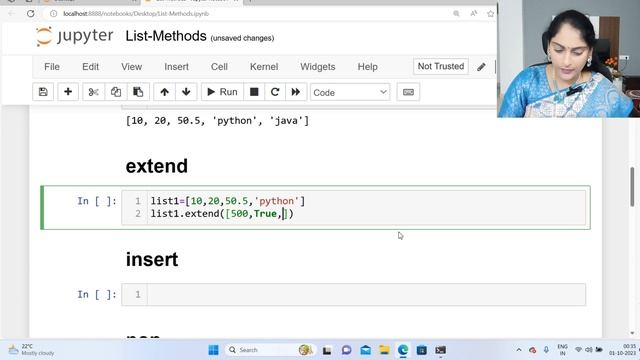Open the terminal icon on the taskbar
The width and height of the screenshot is (640, 360).
coord(440,350)
